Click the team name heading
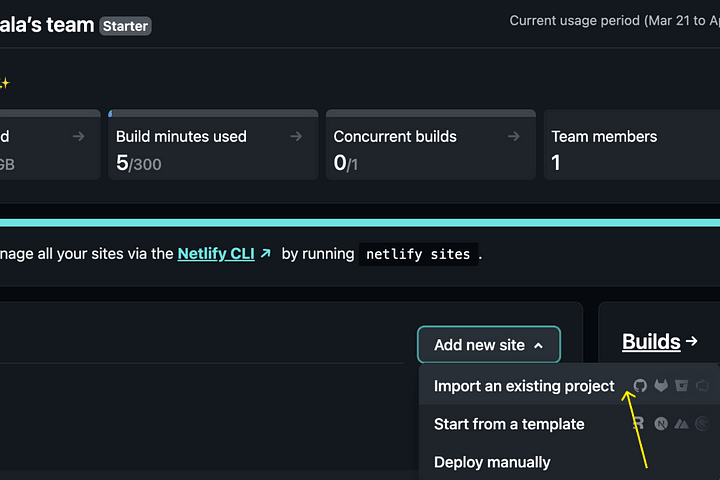This screenshot has height=480, width=720. click(x=47, y=25)
